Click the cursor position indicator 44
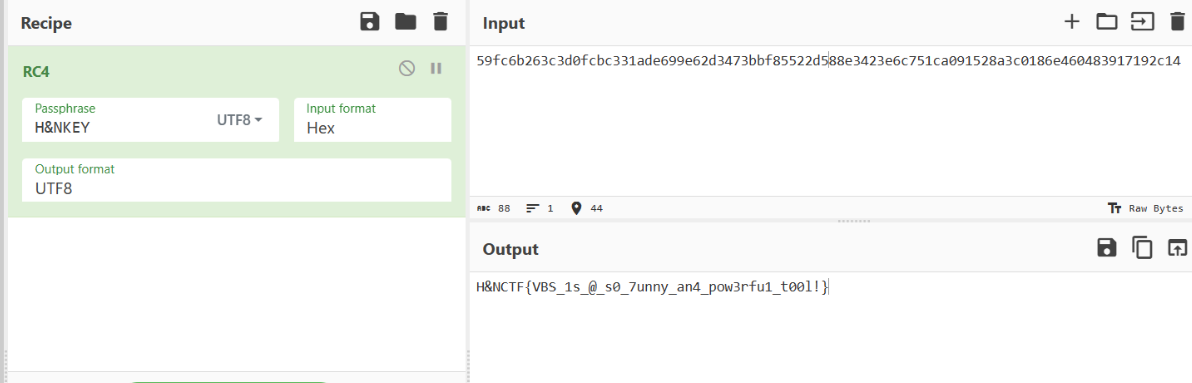1192x383 pixels. (x=586, y=208)
